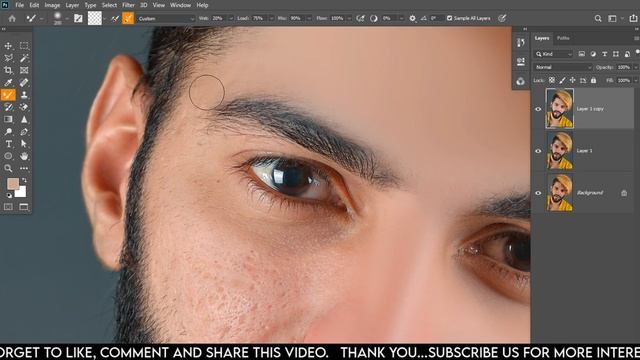The height and width of the screenshot is (360, 640).
Task: Select the Background Eraser tool
Action: click(24, 107)
